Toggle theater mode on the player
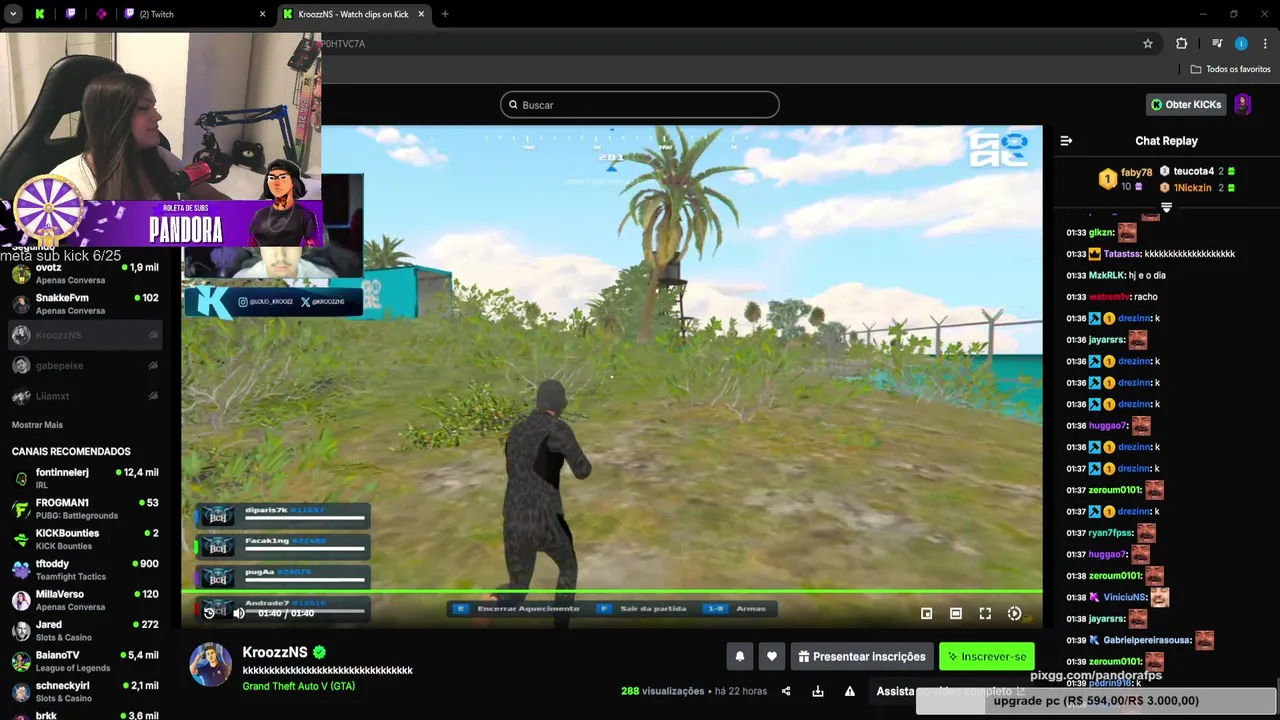This screenshot has width=1280, height=720. (x=955, y=613)
